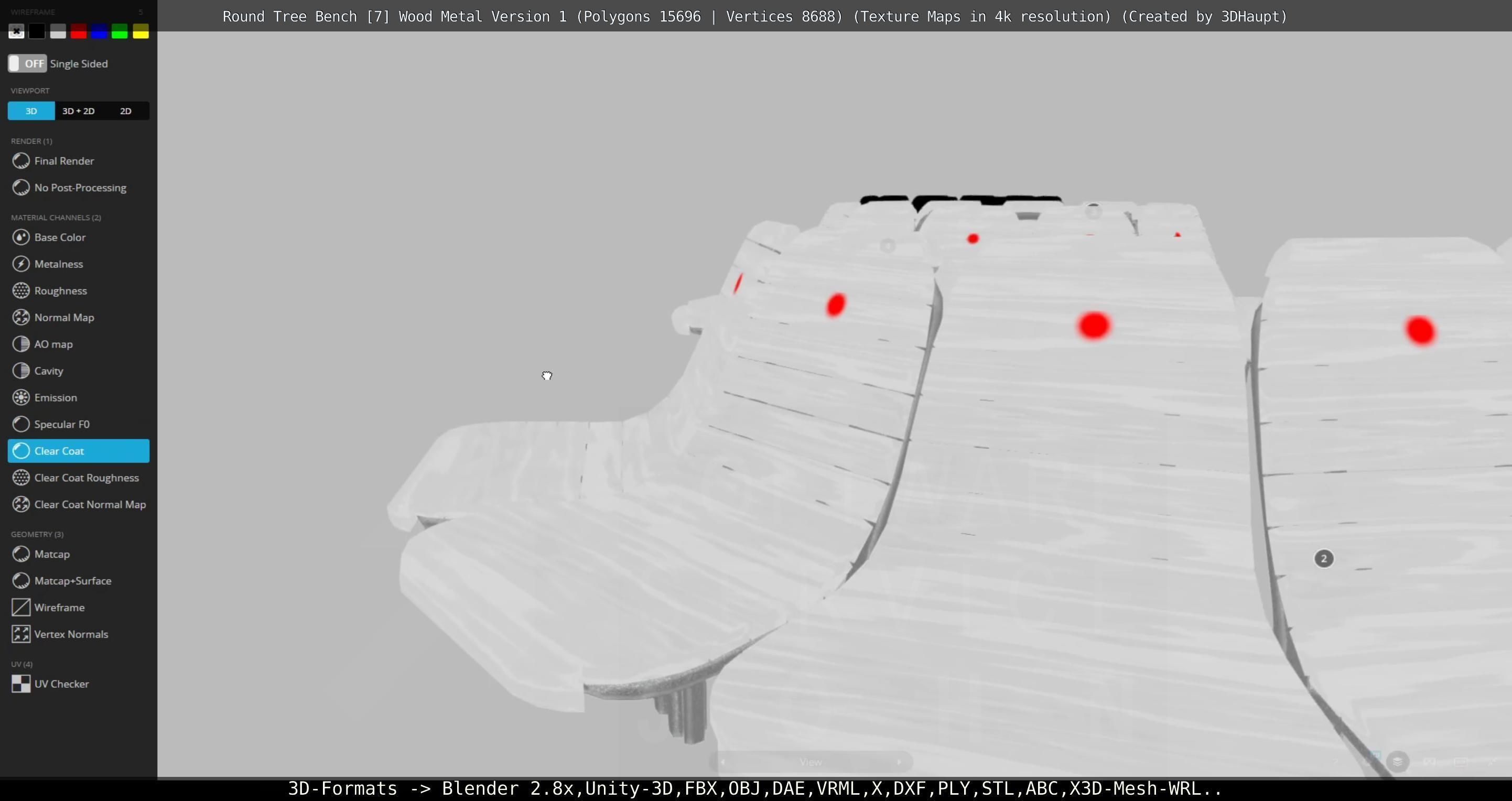The image size is (1512, 801).
Task: Choose No Post-Processing render
Action: pyautogui.click(x=80, y=188)
